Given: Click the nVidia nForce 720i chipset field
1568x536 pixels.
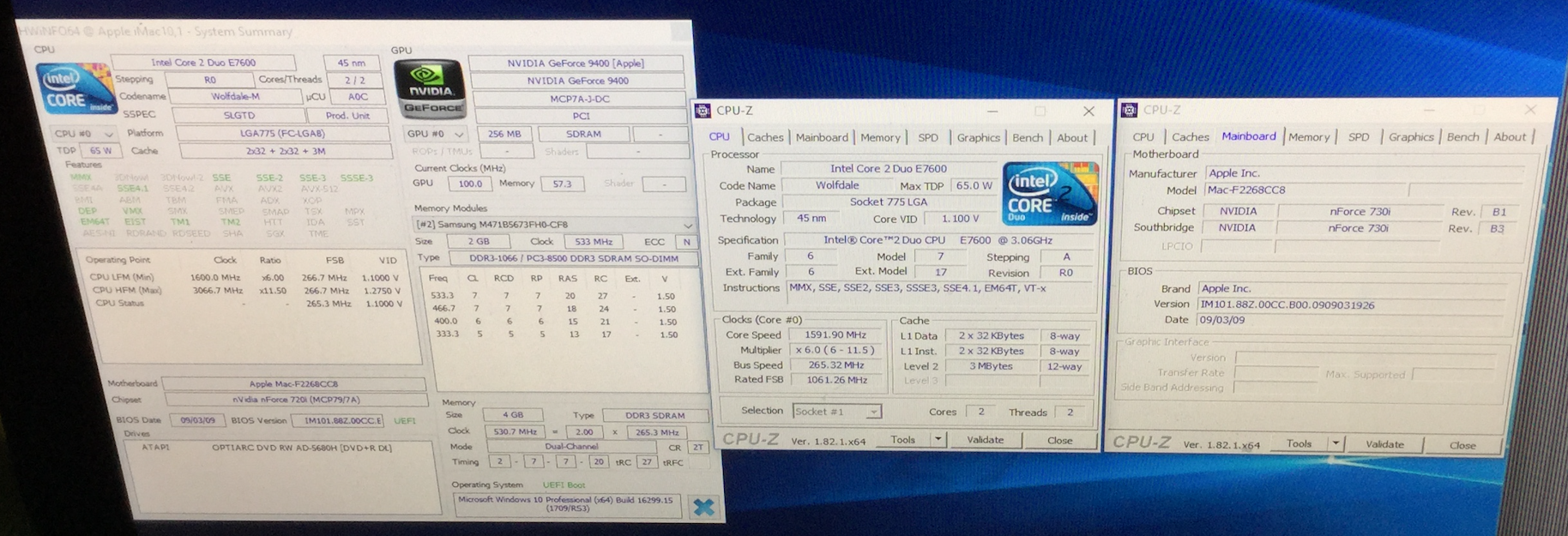Looking at the screenshot, I should tap(296, 400).
